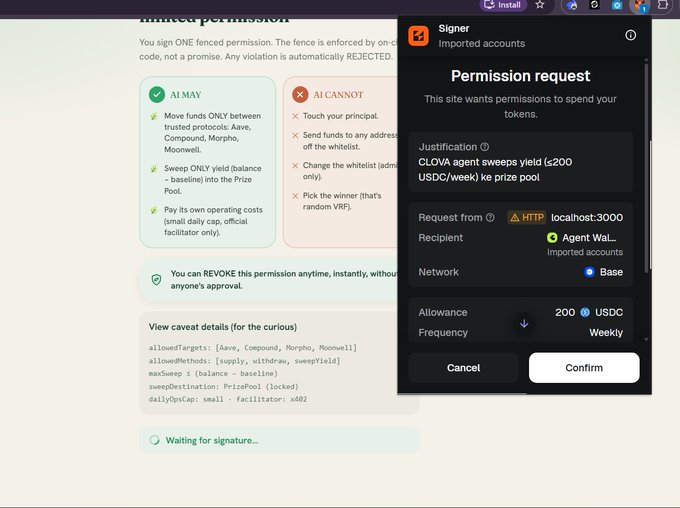Image resolution: width=680 pixels, height=508 pixels.
Task: Open the MetaMask fox extension icon
Action: [640, 6]
